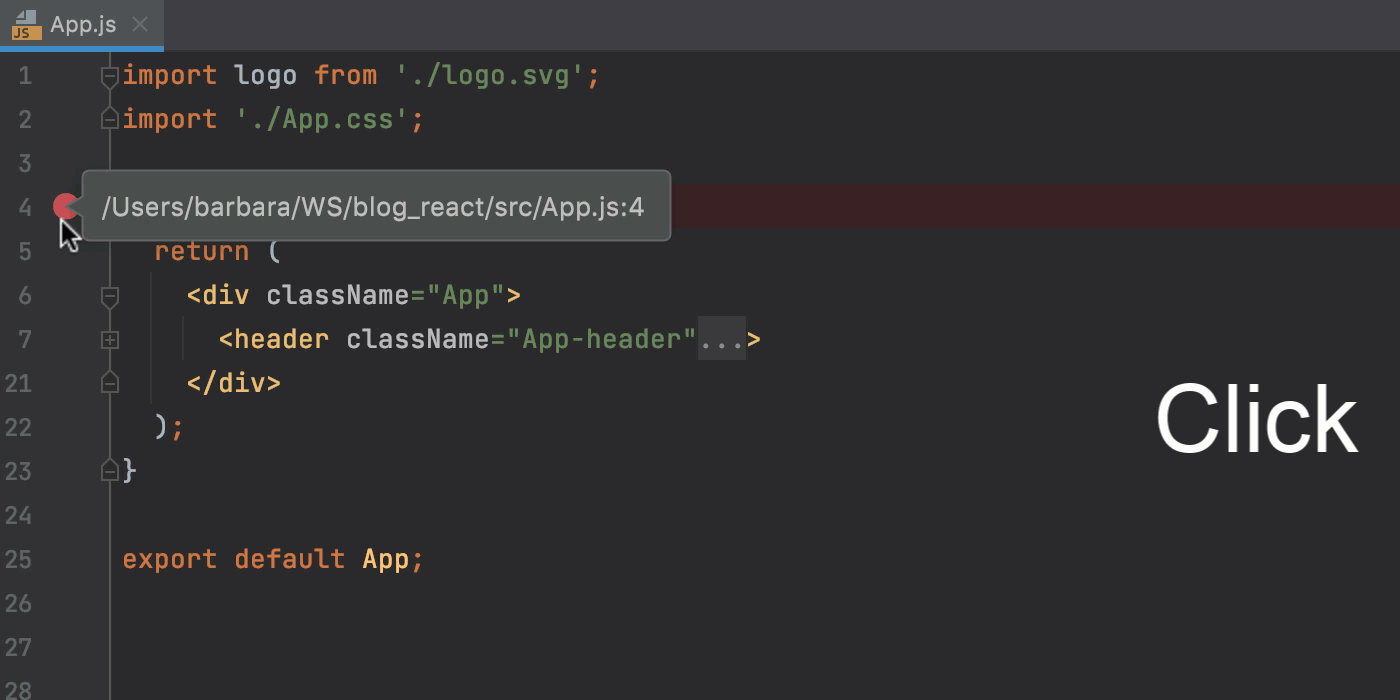Click the closing </div> tag
This screenshot has width=1400, height=700.
(x=234, y=383)
